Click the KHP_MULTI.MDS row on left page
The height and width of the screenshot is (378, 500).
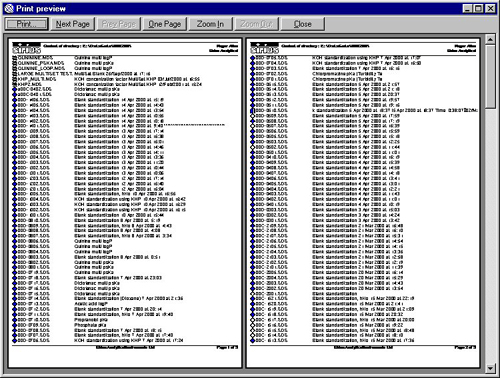coord(106,79)
